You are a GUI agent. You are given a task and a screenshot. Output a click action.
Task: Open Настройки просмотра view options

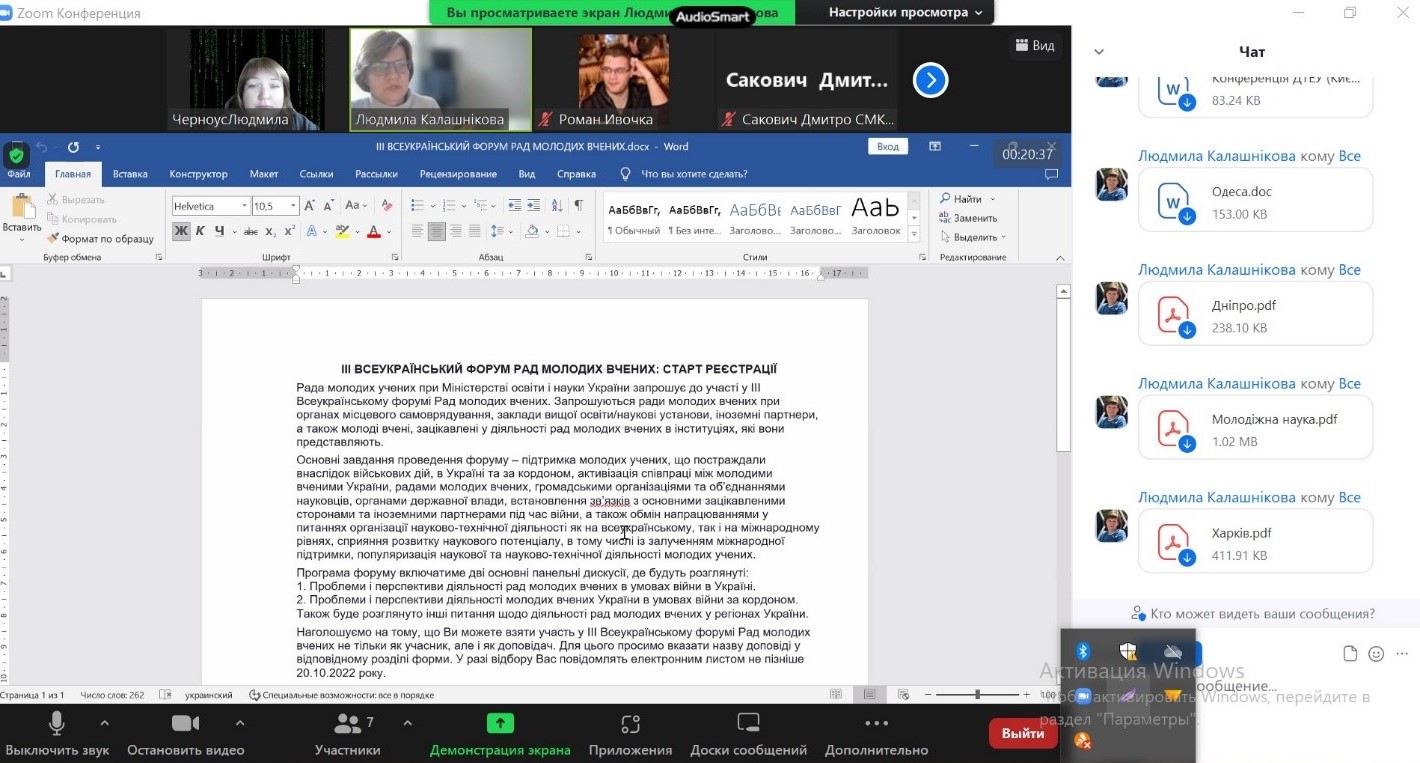(905, 13)
